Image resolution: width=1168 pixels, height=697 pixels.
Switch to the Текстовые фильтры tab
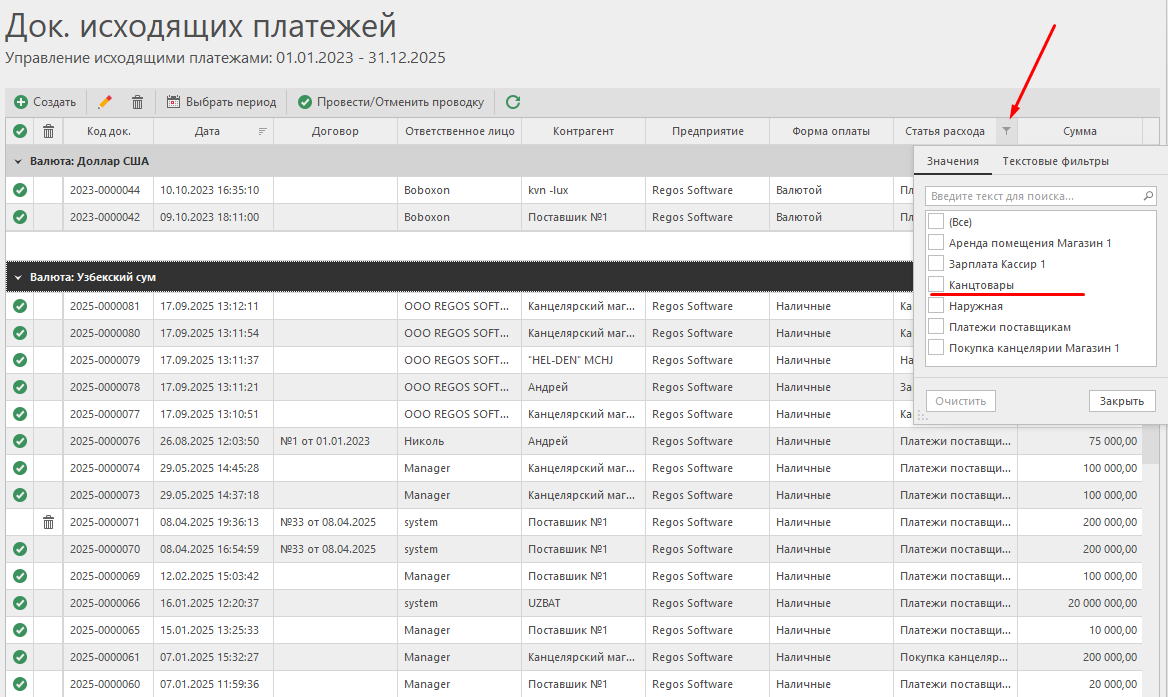[x=1055, y=161]
